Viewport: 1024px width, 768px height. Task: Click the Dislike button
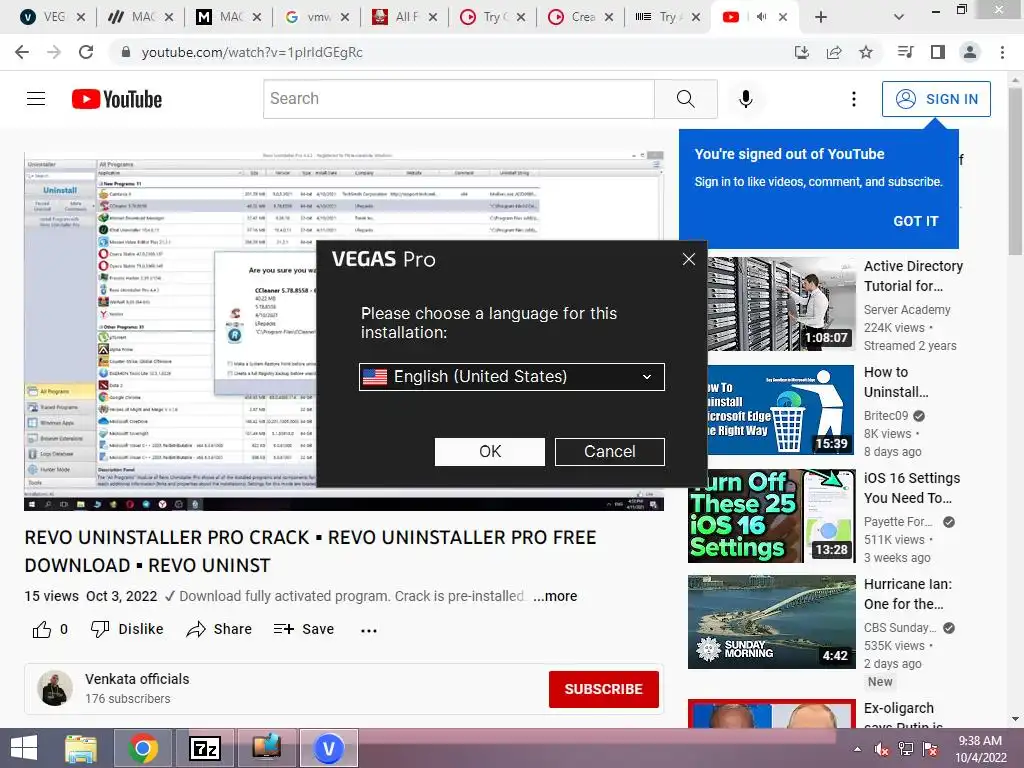tap(127, 630)
